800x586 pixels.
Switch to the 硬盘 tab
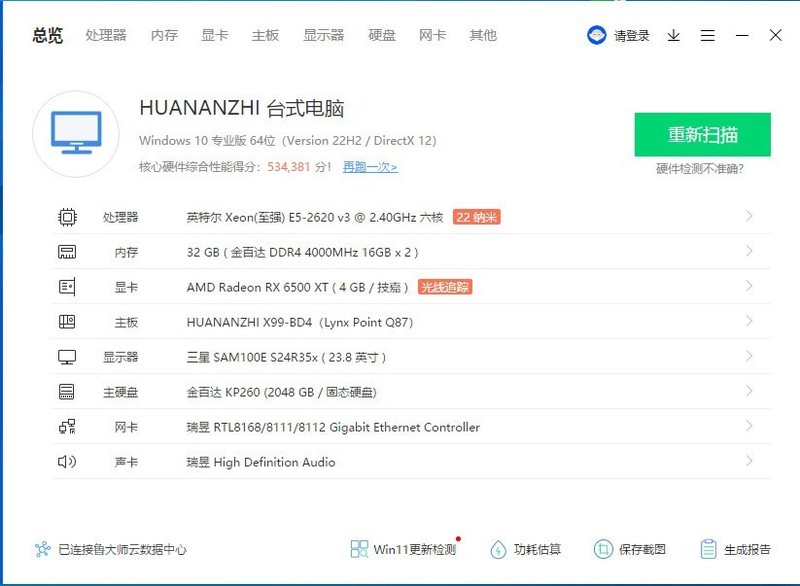[x=381, y=35]
